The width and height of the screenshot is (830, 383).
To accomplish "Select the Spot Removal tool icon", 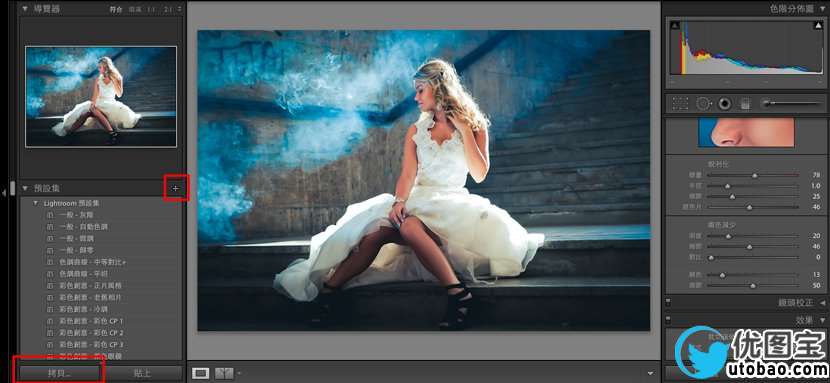I will tap(703, 104).
